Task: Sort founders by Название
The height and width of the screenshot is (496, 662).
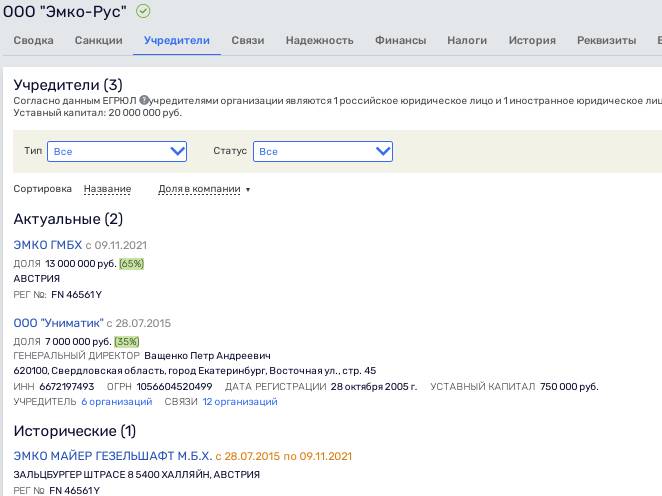Action: (107, 189)
